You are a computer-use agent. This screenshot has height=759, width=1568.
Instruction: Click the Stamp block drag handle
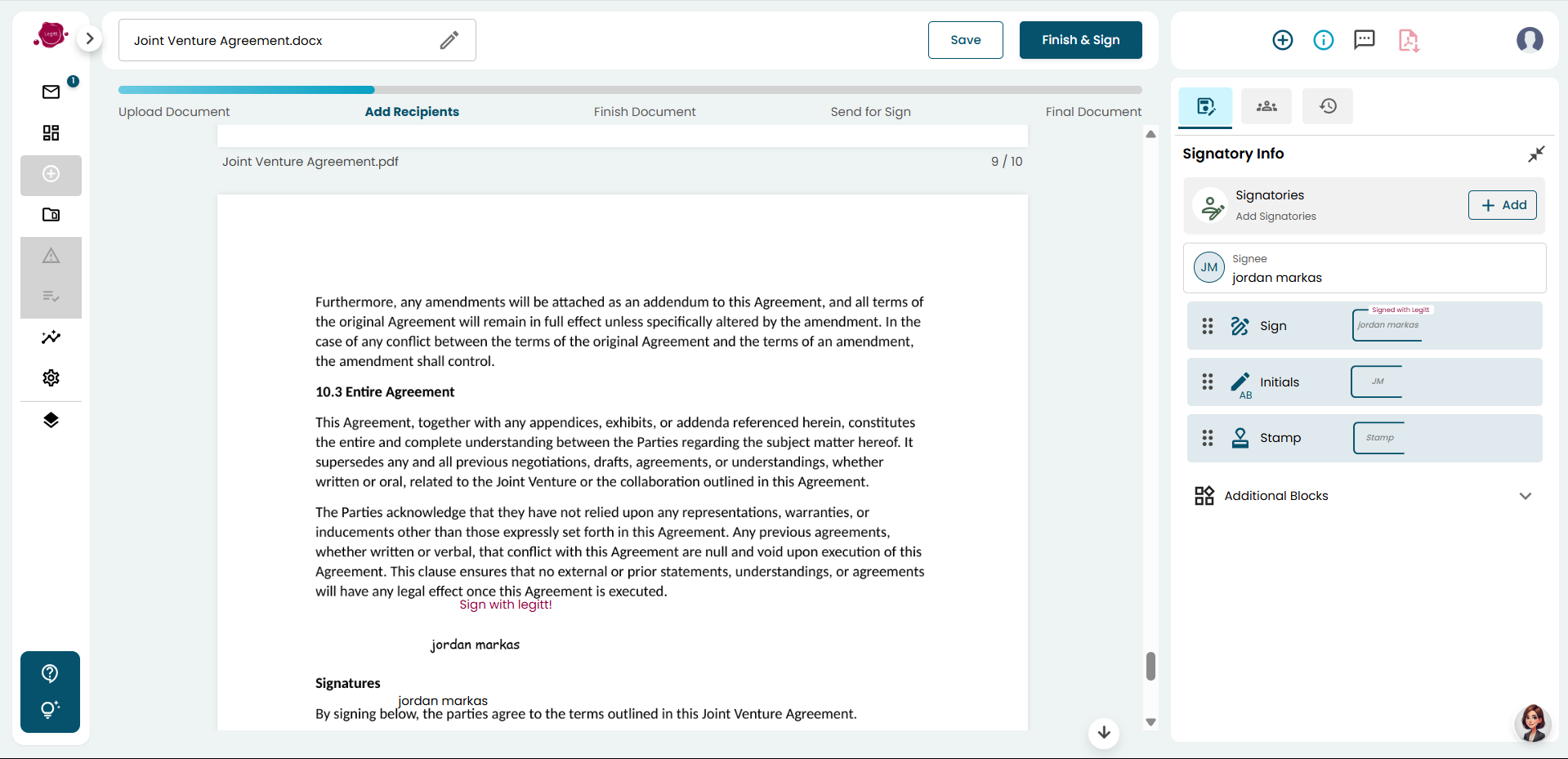pos(1208,438)
